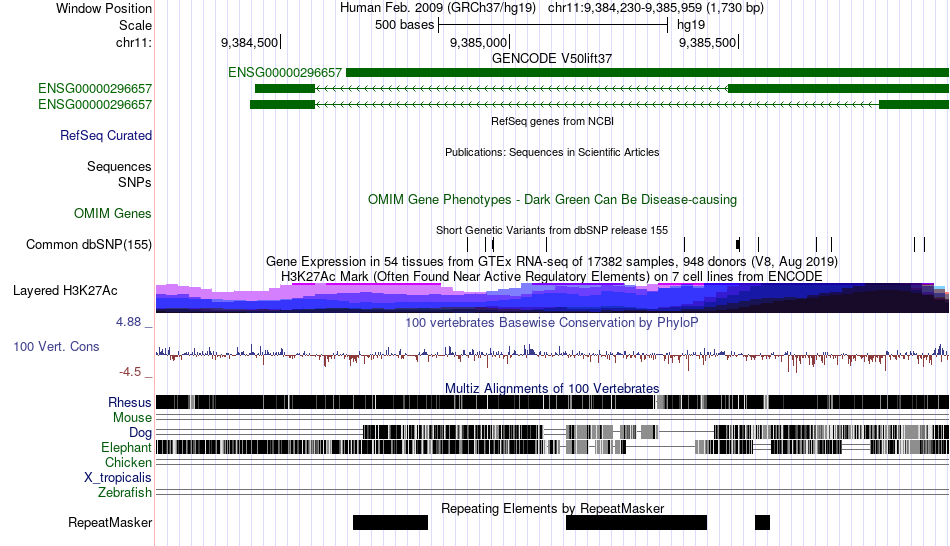Click the 9,384,500 ruler position
Screen dimensions: 950x546
pos(250,42)
